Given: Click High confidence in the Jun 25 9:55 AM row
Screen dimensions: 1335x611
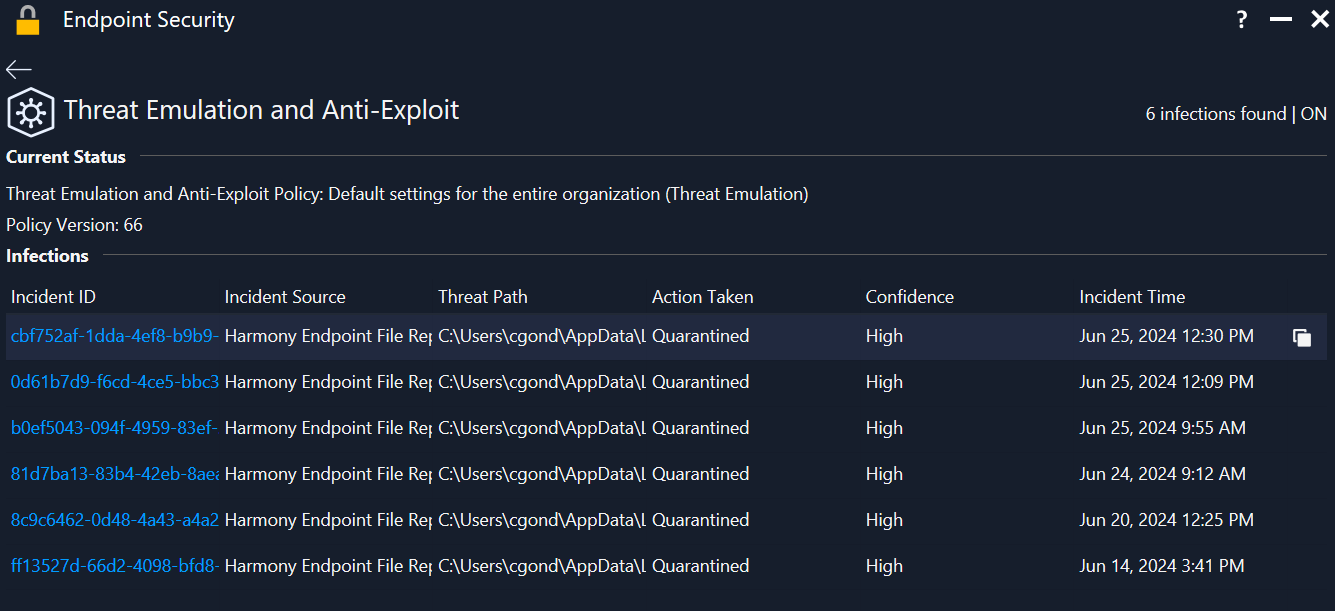Looking at the screenshot, I should pos(884,428).
